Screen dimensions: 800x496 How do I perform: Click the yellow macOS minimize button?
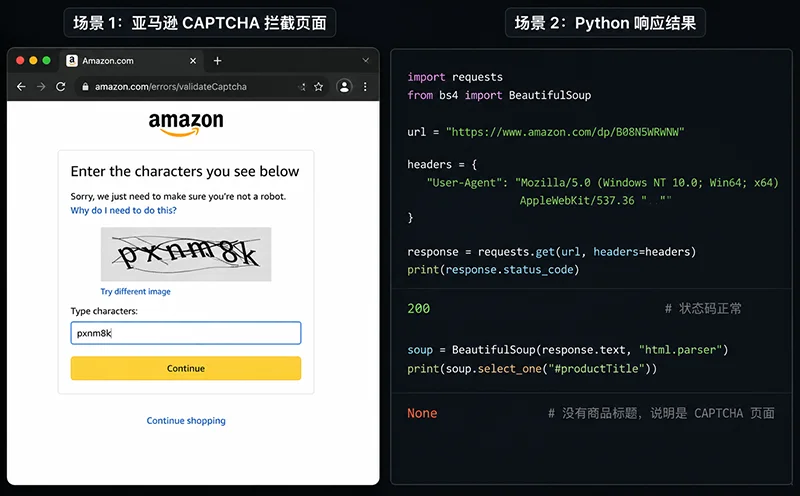point(33,60)
